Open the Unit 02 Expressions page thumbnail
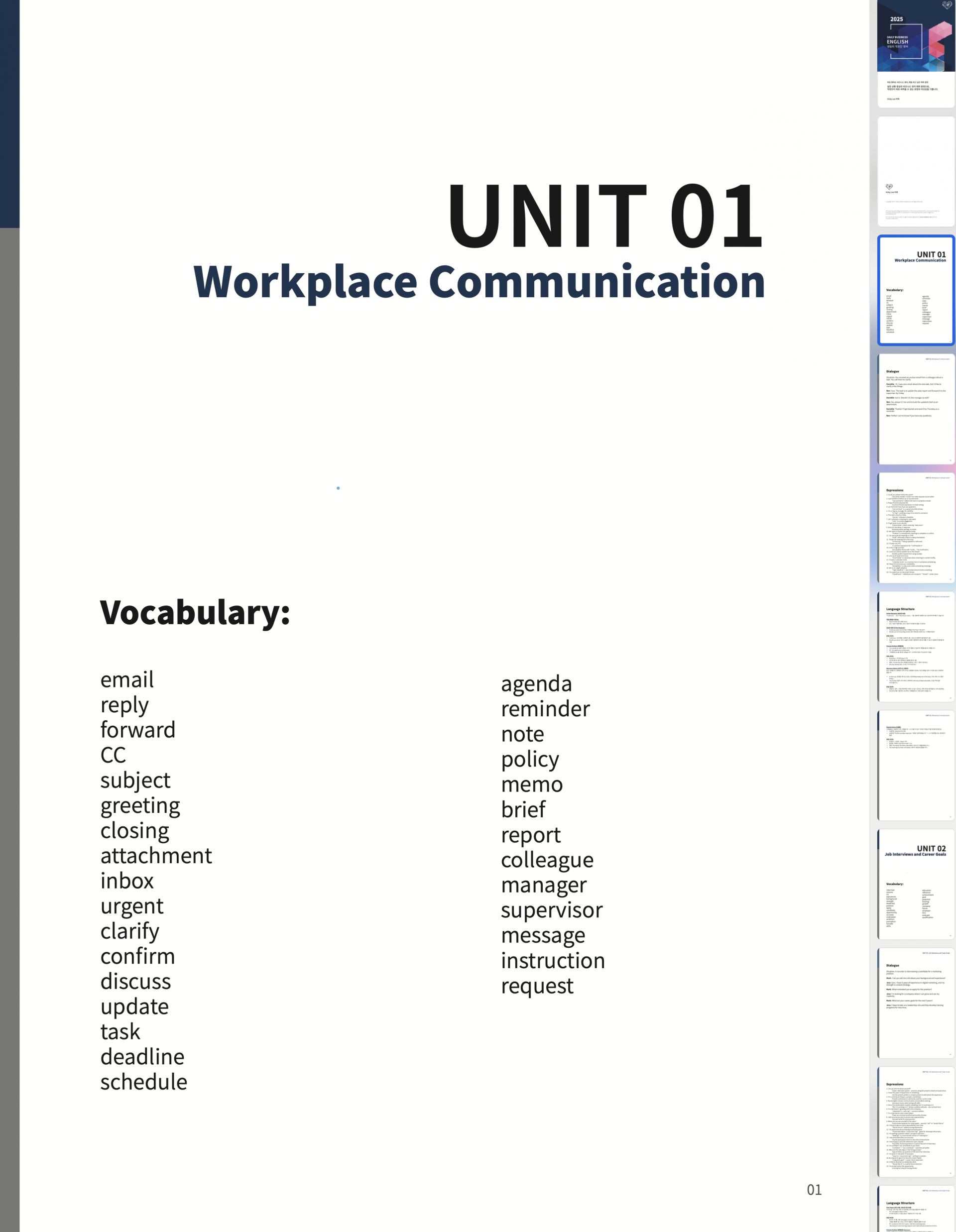Viewport: 956px width, 1232px height. click(x=915, y=1121)
